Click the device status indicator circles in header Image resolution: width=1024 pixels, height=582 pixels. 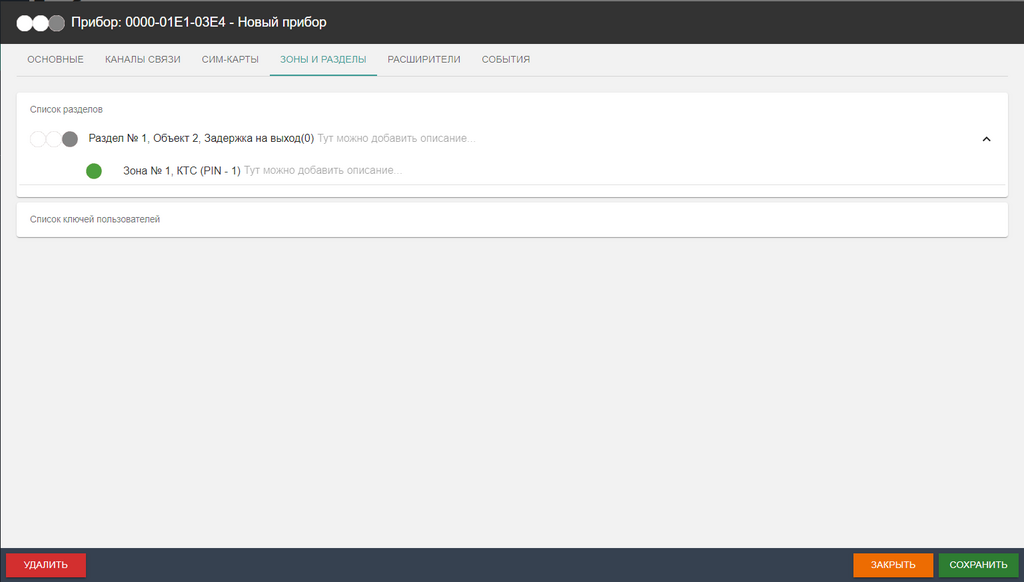(x=40, y=22)
